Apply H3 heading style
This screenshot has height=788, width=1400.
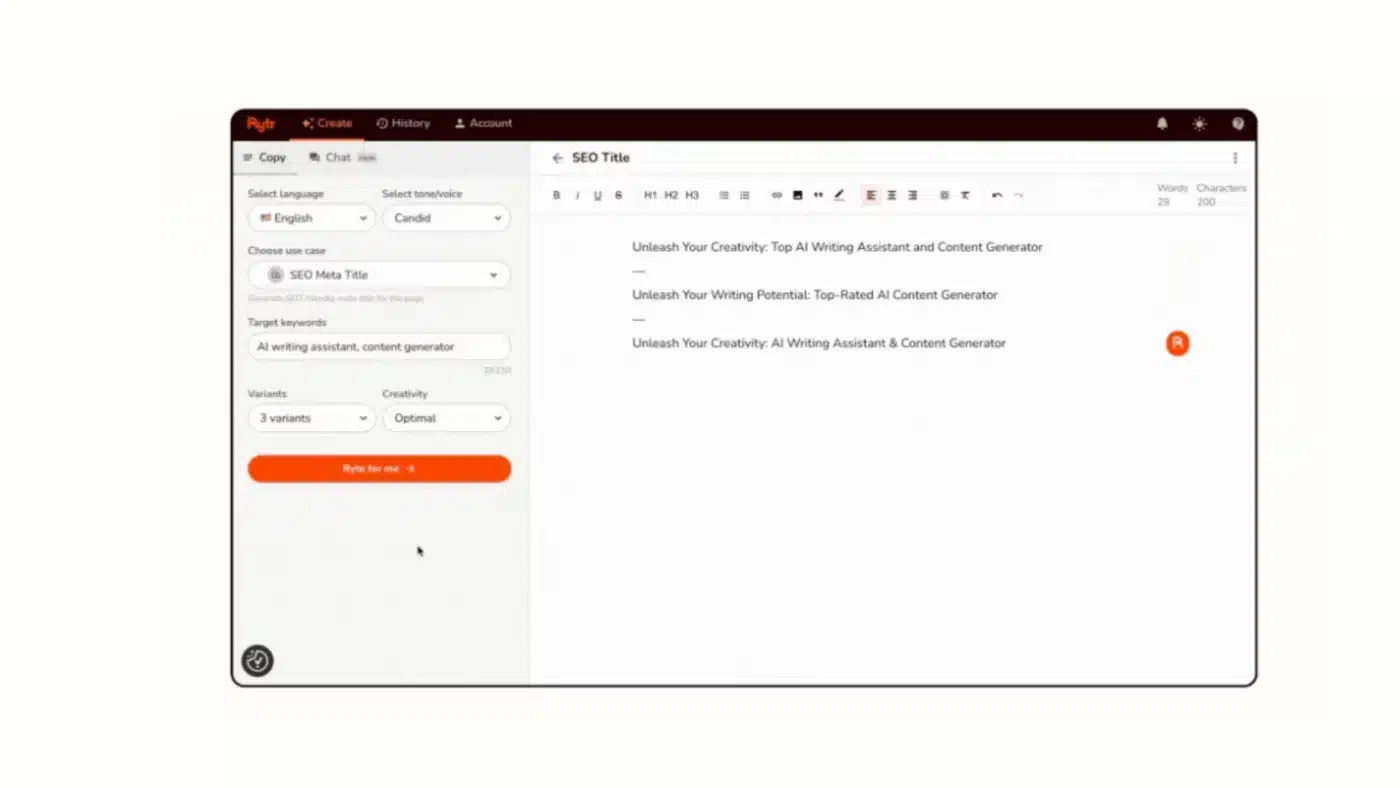(692, 195)
